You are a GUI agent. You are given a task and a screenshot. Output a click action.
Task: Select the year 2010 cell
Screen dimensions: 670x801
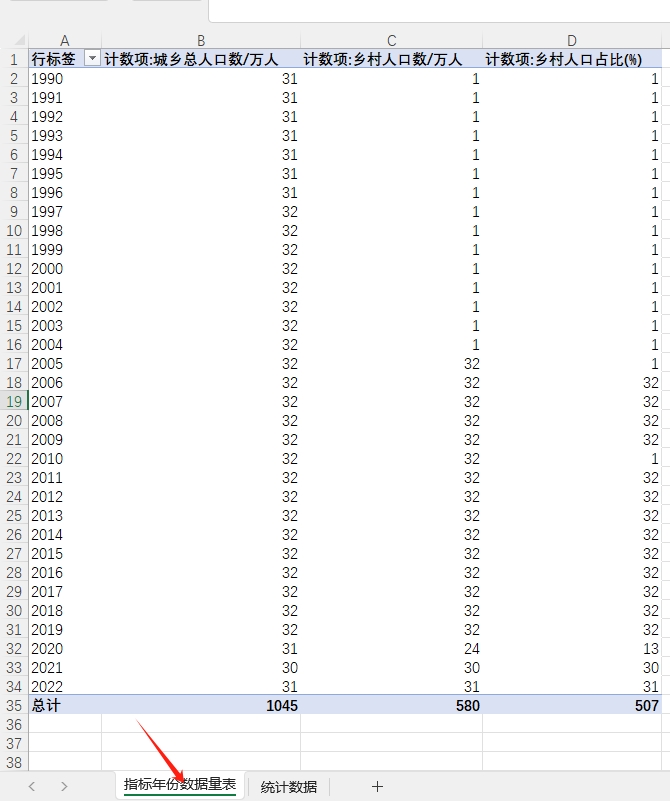(x=65, y=459)
